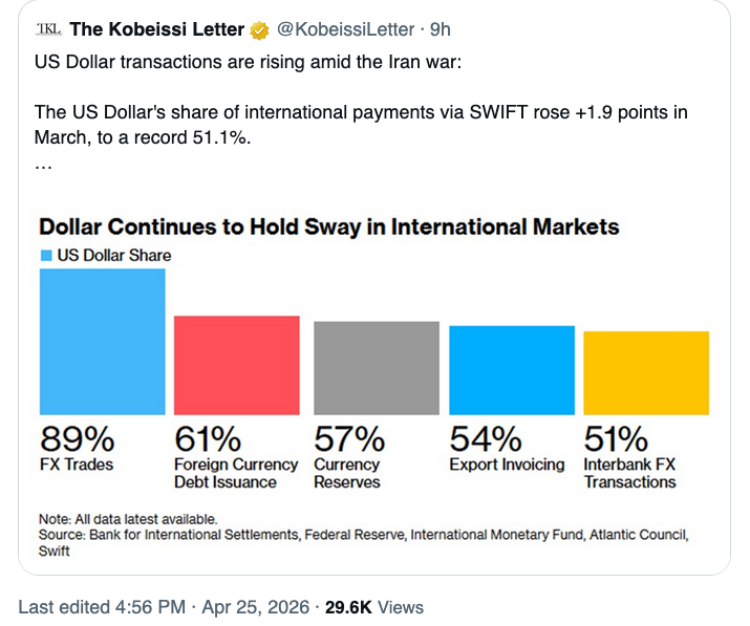Click The Kobeissi Letter TKL avatar logo

tap(48, 30)
